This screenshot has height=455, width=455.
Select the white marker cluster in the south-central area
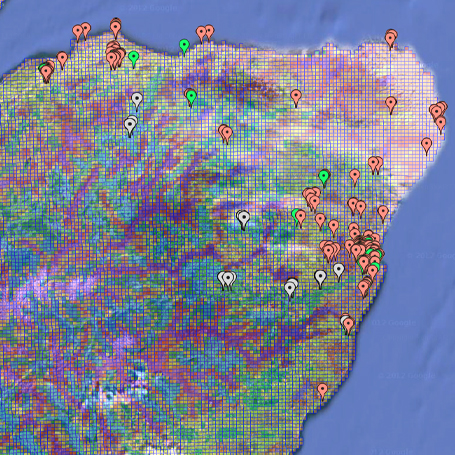(x=227, y=280)
